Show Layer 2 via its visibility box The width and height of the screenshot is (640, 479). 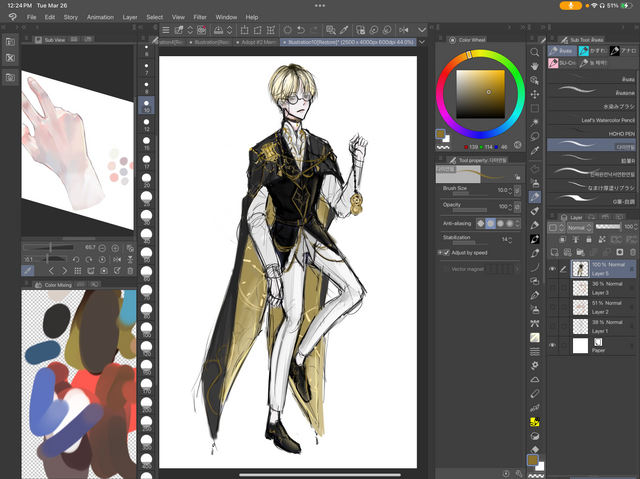[552, 307]
